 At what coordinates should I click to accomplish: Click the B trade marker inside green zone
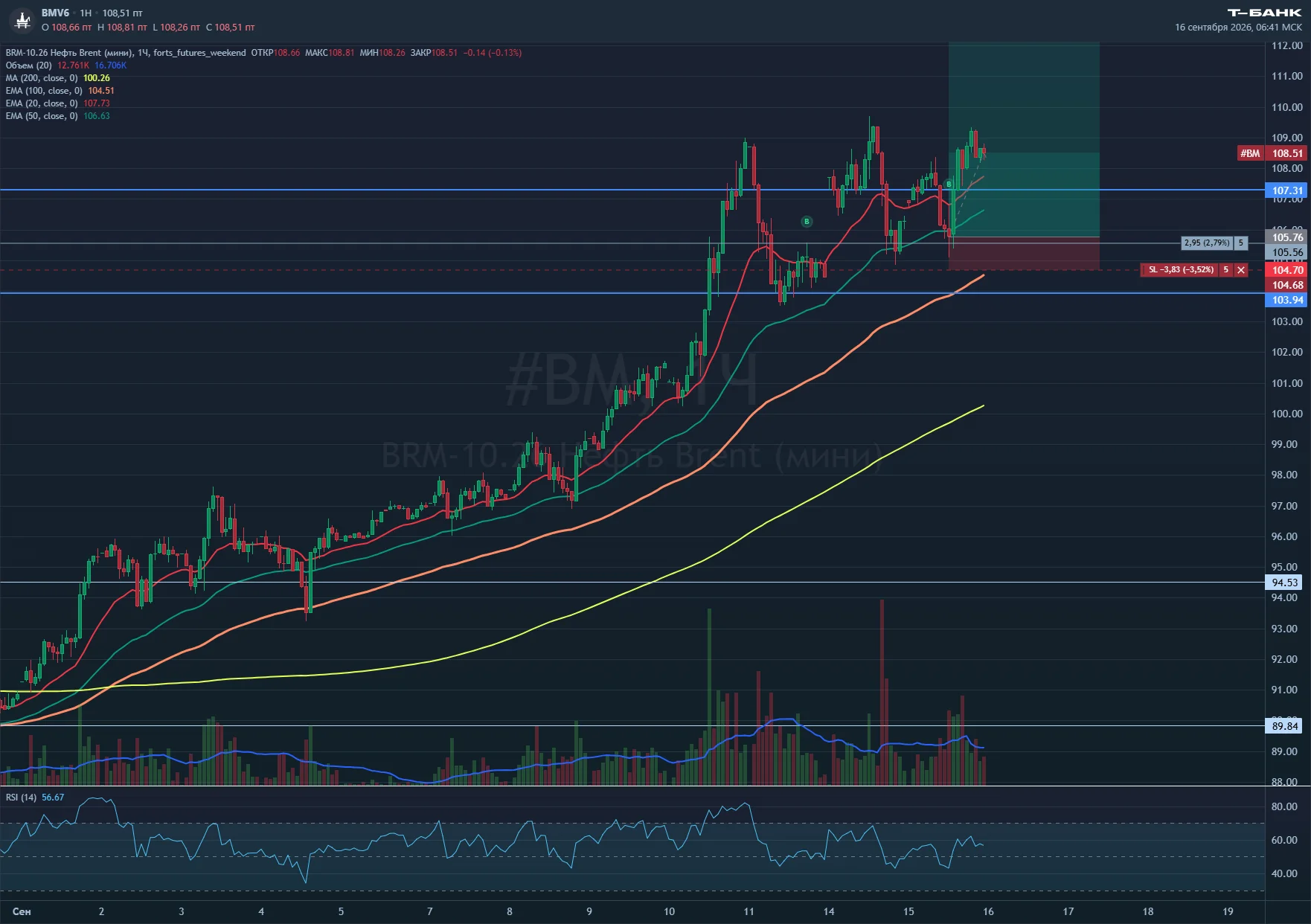(949, 185)
